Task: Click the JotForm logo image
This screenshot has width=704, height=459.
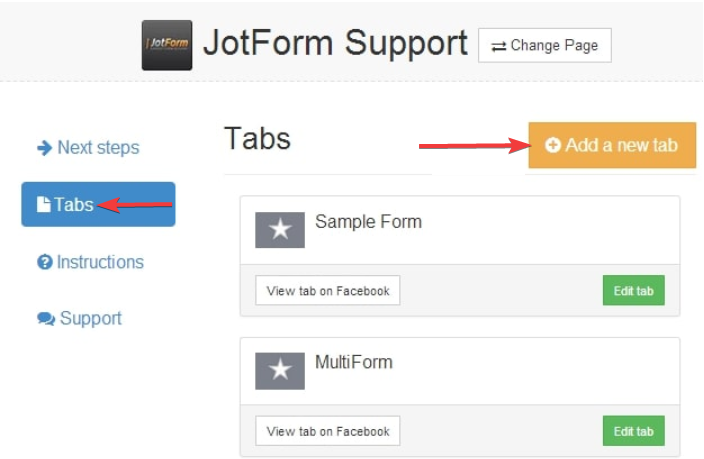Action: pyautogui.click(x=167, y=46)
